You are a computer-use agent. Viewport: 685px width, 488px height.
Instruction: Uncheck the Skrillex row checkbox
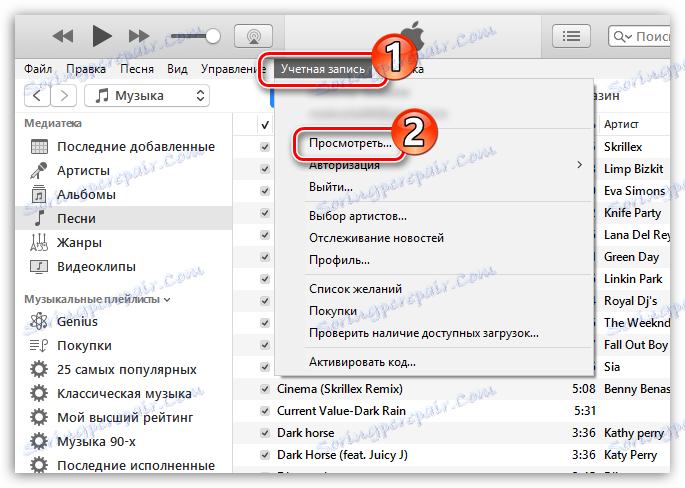[265, 147]
